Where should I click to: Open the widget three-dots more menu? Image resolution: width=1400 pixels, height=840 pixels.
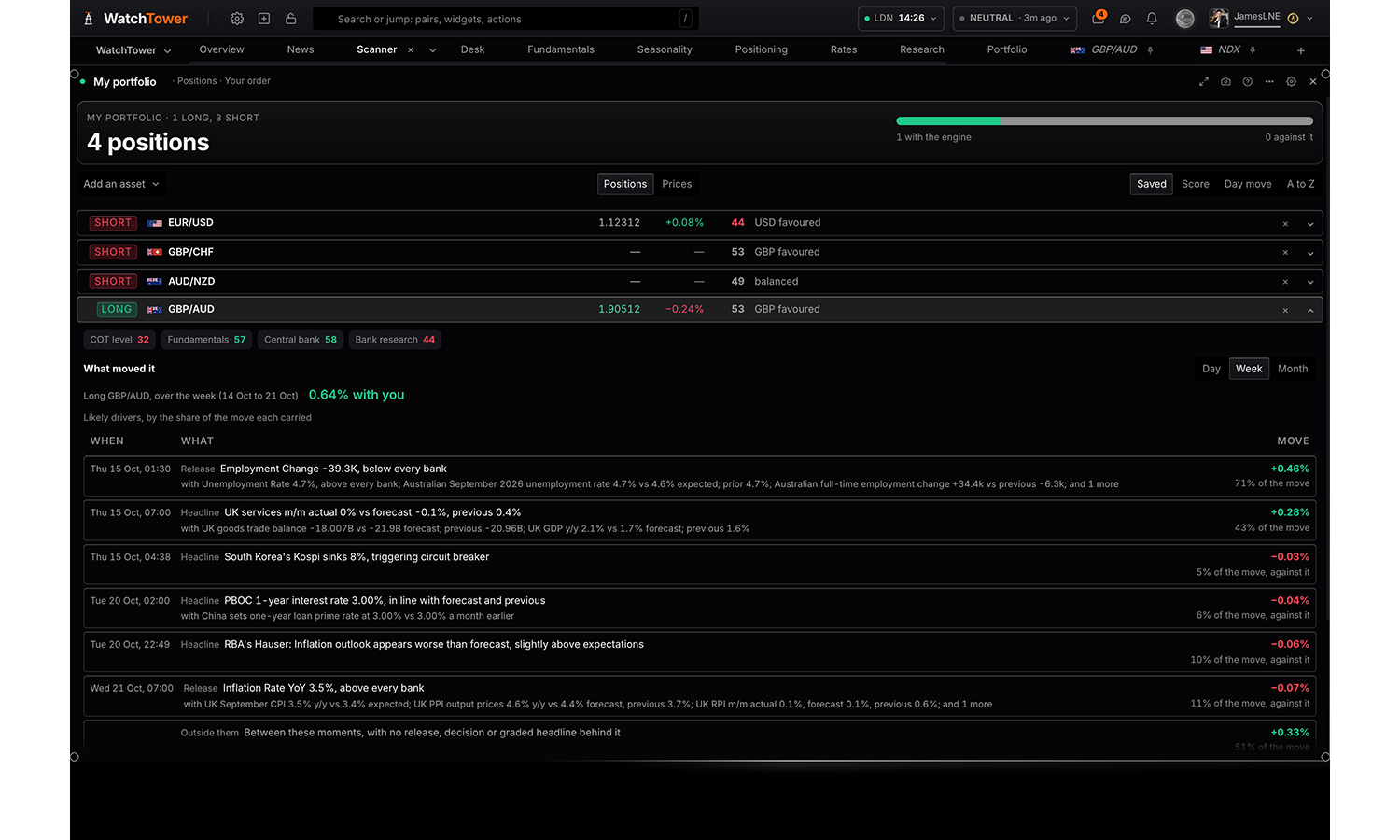1269,82
